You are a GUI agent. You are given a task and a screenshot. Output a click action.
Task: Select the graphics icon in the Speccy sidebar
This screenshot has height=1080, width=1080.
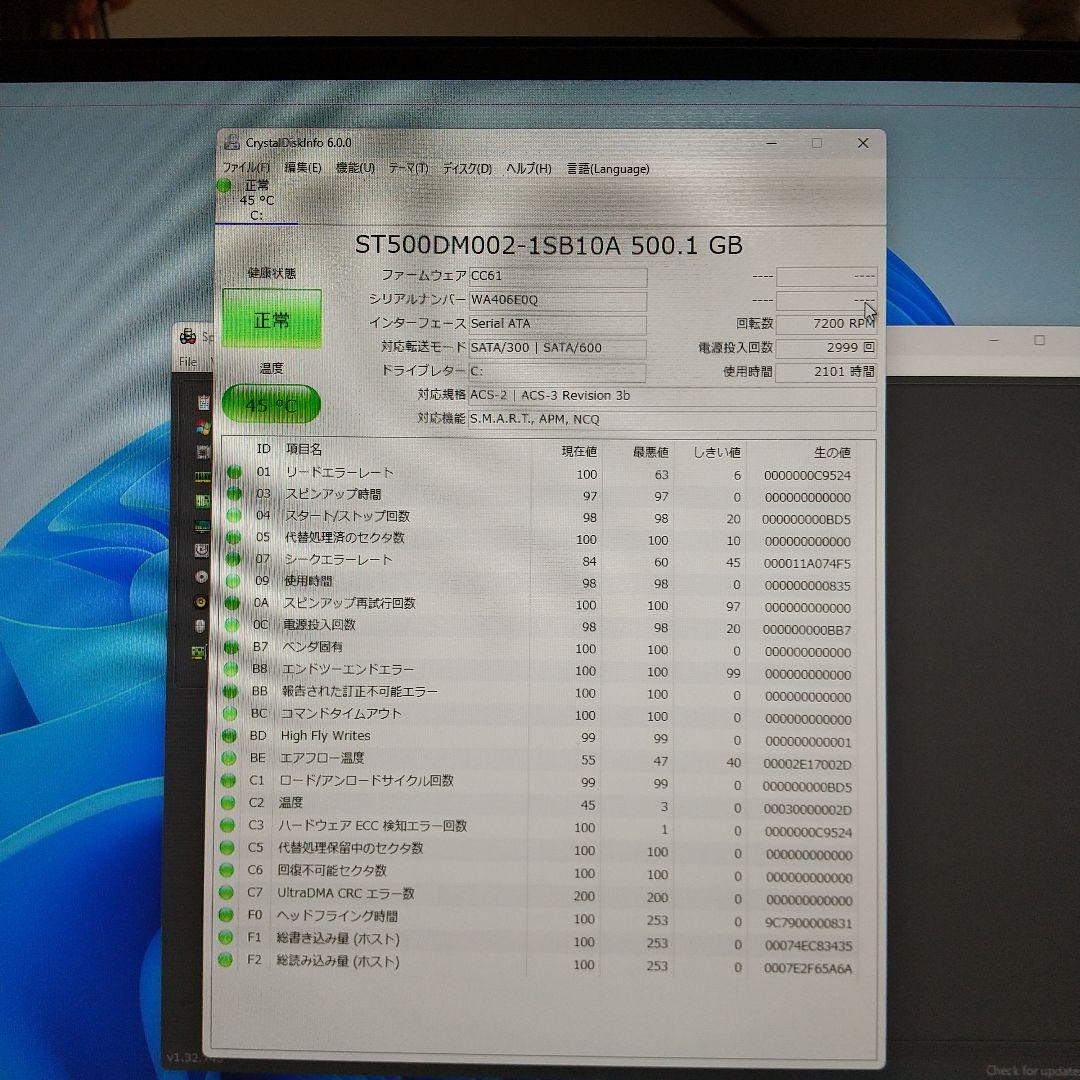(x=199, y=524)
